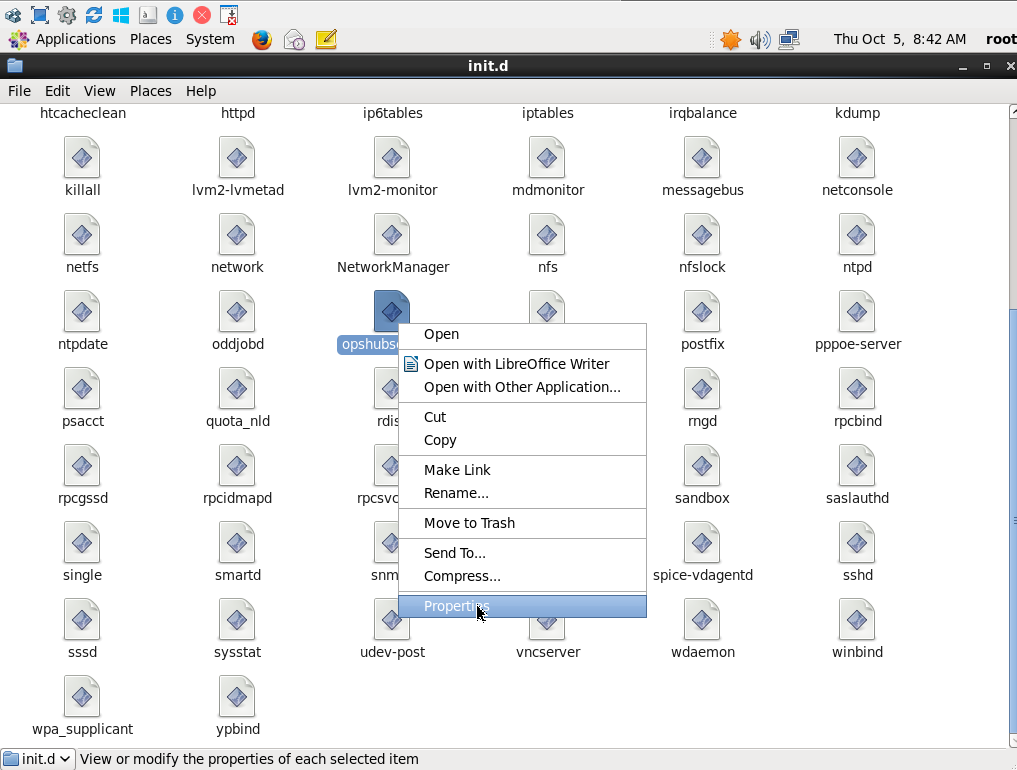Click the Compress... option
The image size is (1017, 770).
pos(462,576)
